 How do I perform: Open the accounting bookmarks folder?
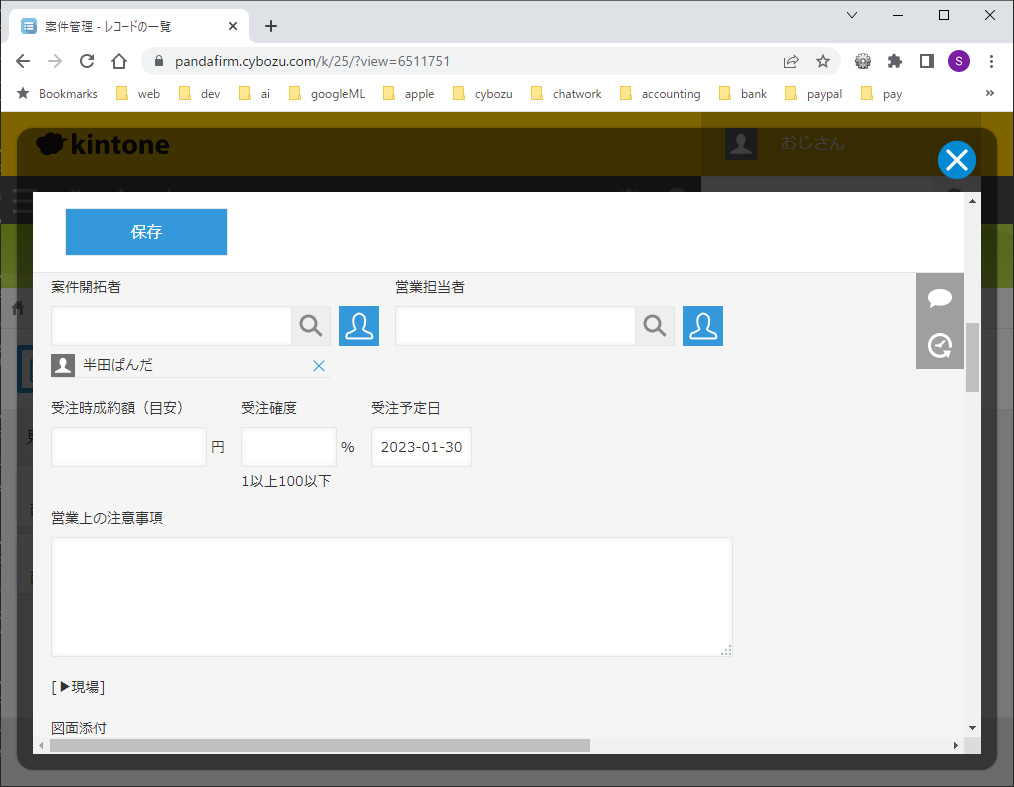pyautogui.click(x=660, y=94)
